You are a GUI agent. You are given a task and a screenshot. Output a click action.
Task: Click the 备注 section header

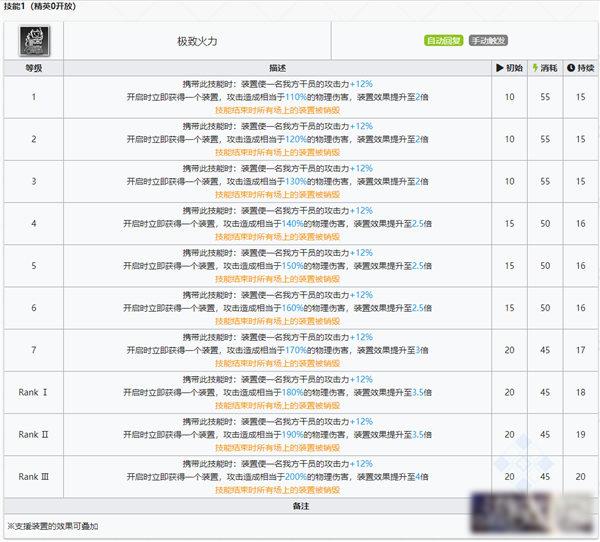click(x=300, y=506)
